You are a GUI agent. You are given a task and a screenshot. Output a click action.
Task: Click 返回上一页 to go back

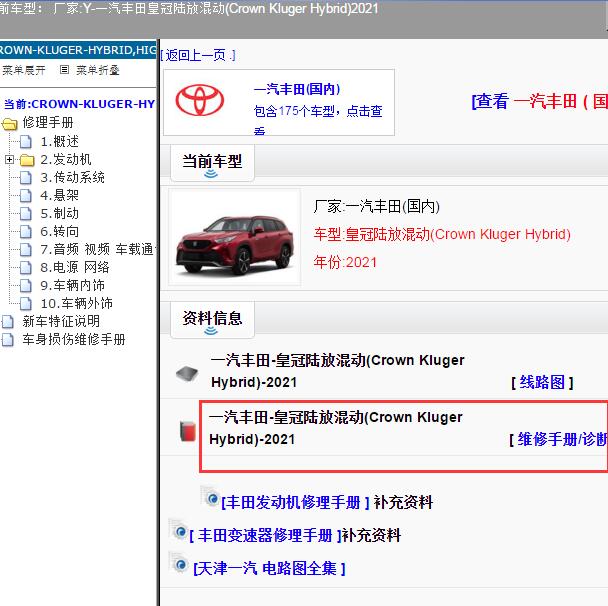199,55
